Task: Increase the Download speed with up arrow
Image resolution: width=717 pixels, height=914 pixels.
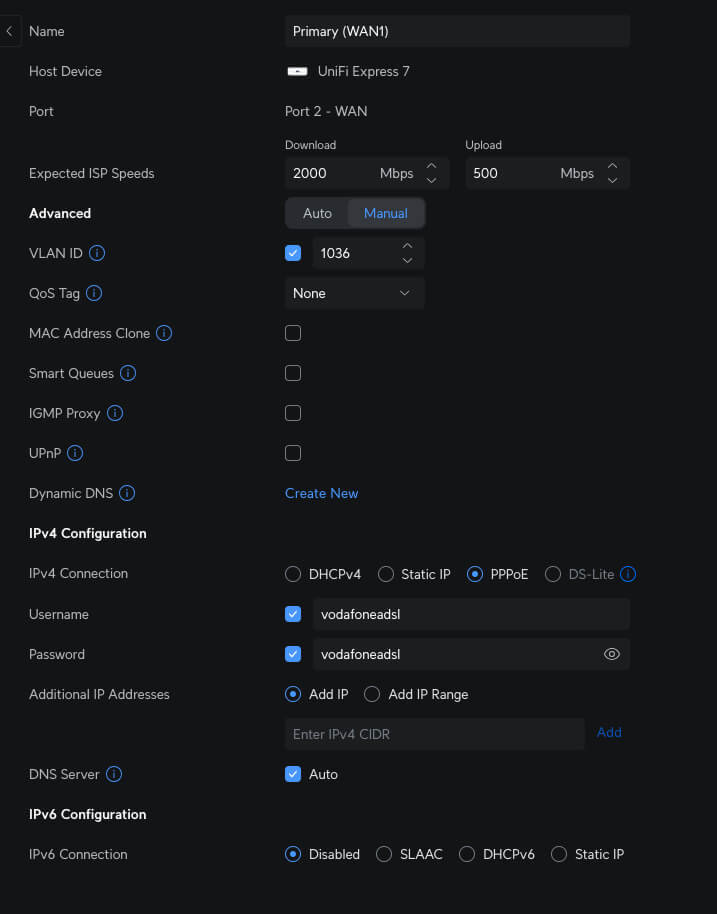Action: point(431,166)
